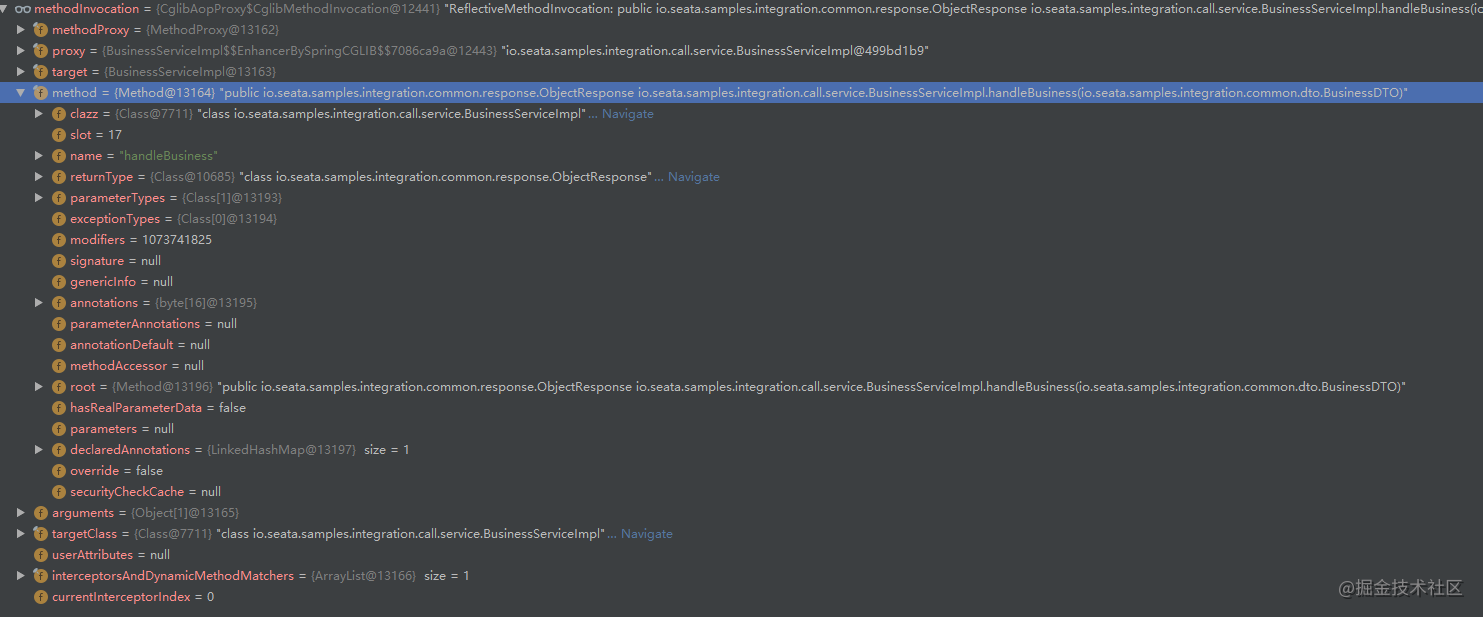Select 'securityCheckCache = null' row
The image size is (1483, 617).
[741, 491]
